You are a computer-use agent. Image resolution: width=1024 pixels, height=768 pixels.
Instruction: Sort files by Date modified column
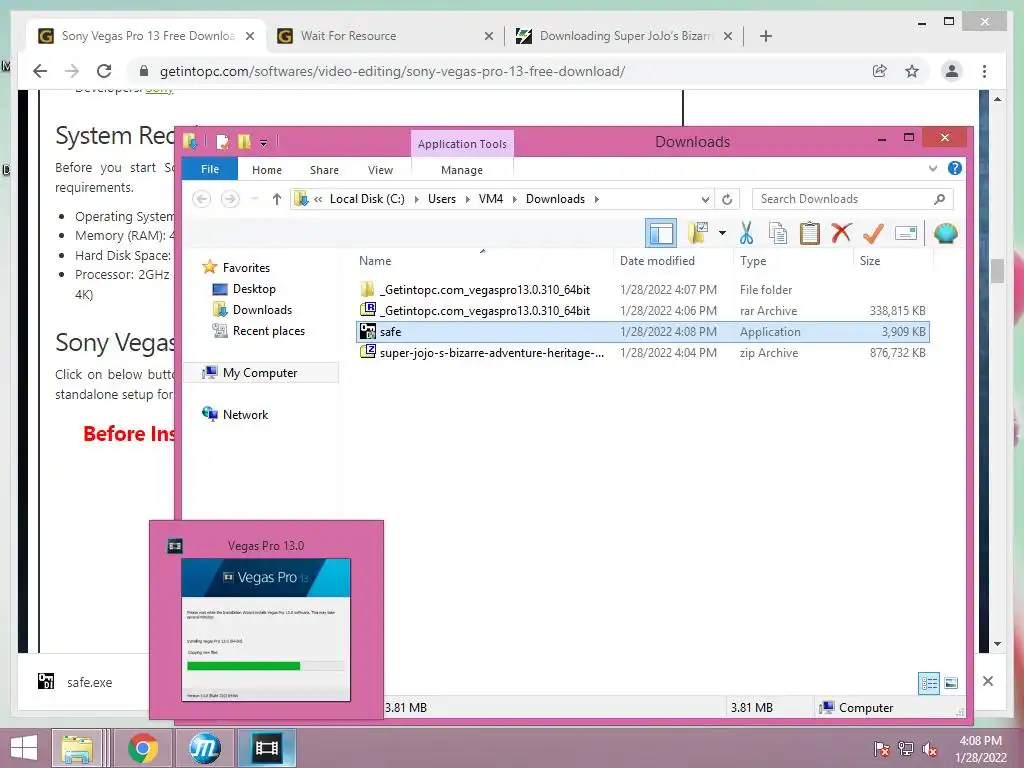(x=657, y=261)
